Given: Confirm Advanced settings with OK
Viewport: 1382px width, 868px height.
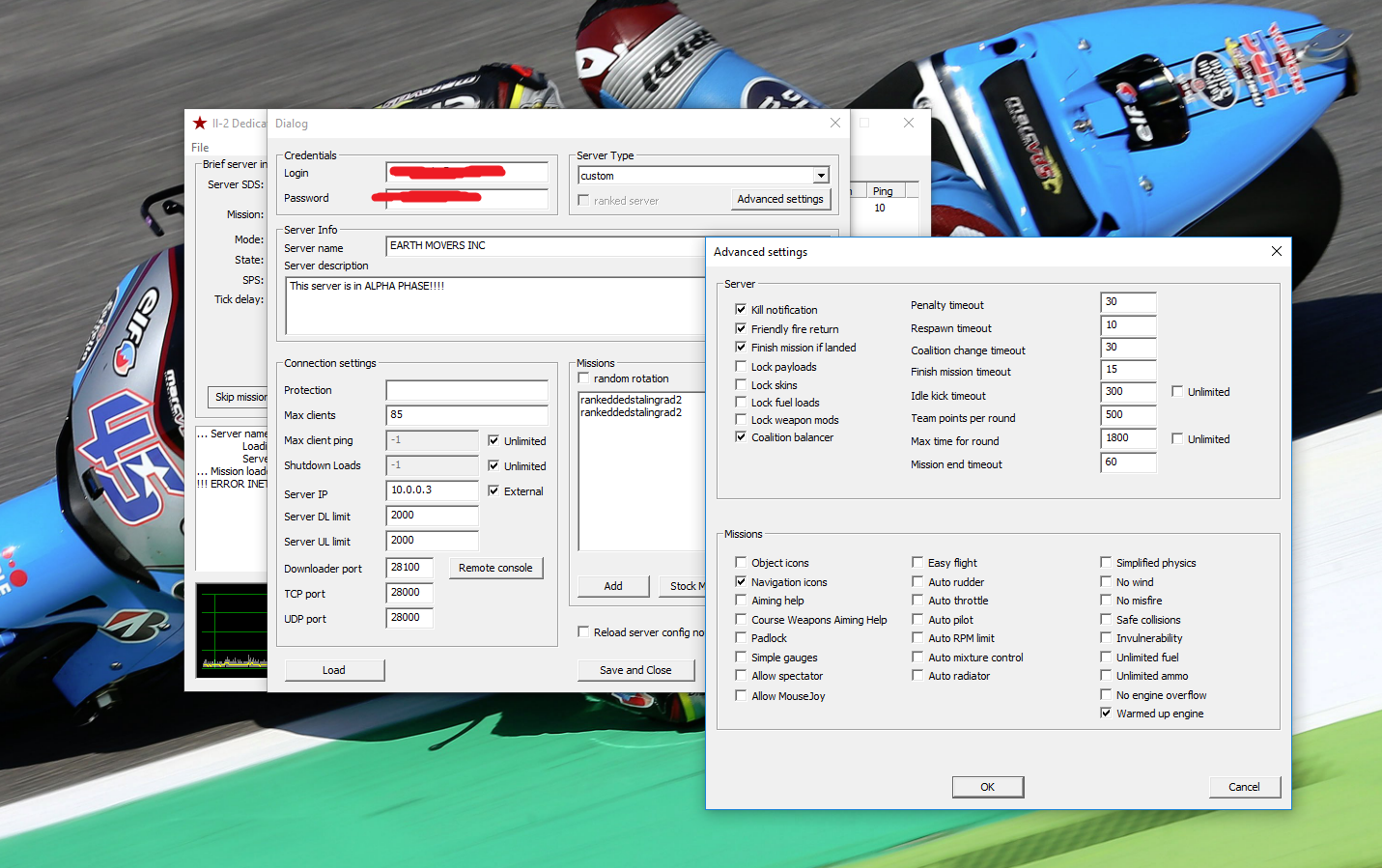Looking at the screenshot, I should (x=987, y=787).
